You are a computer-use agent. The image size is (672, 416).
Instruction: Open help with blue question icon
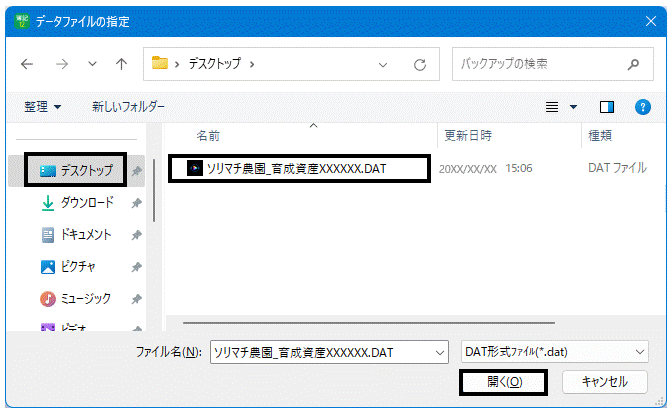642,107
